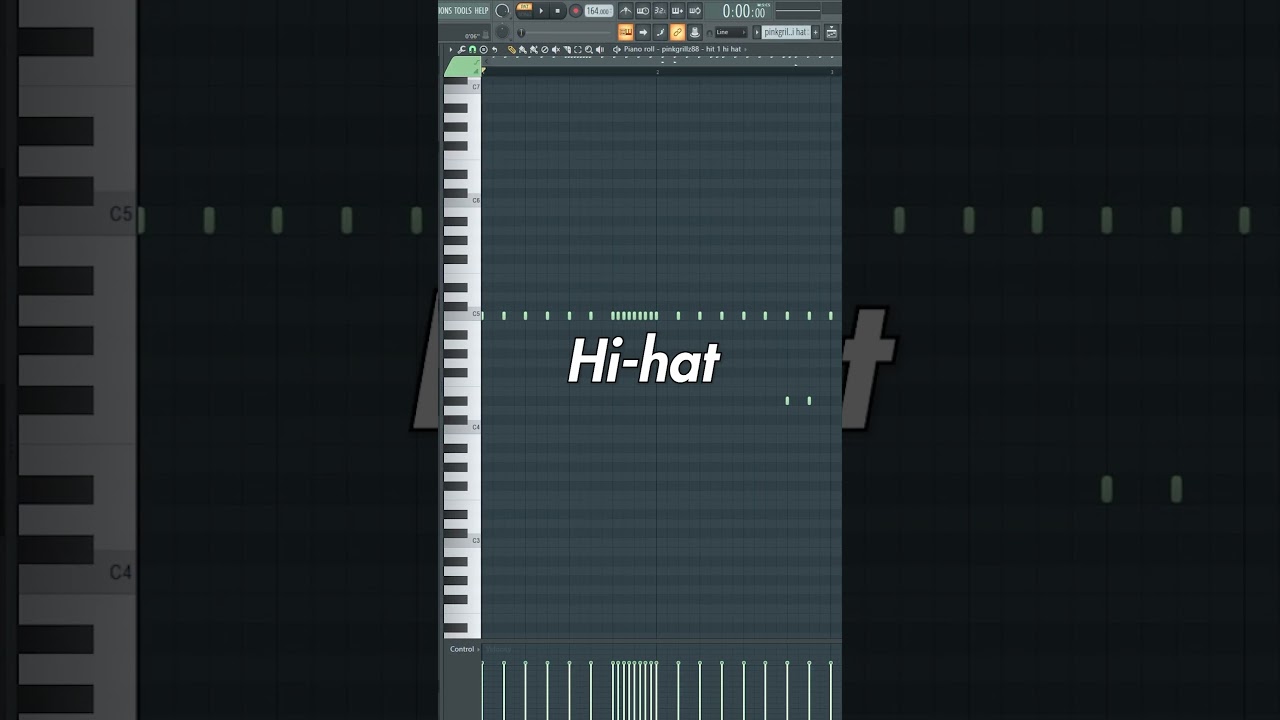Adjust the master pitch knob
1280x720 pixels.
tap(502, 31)
